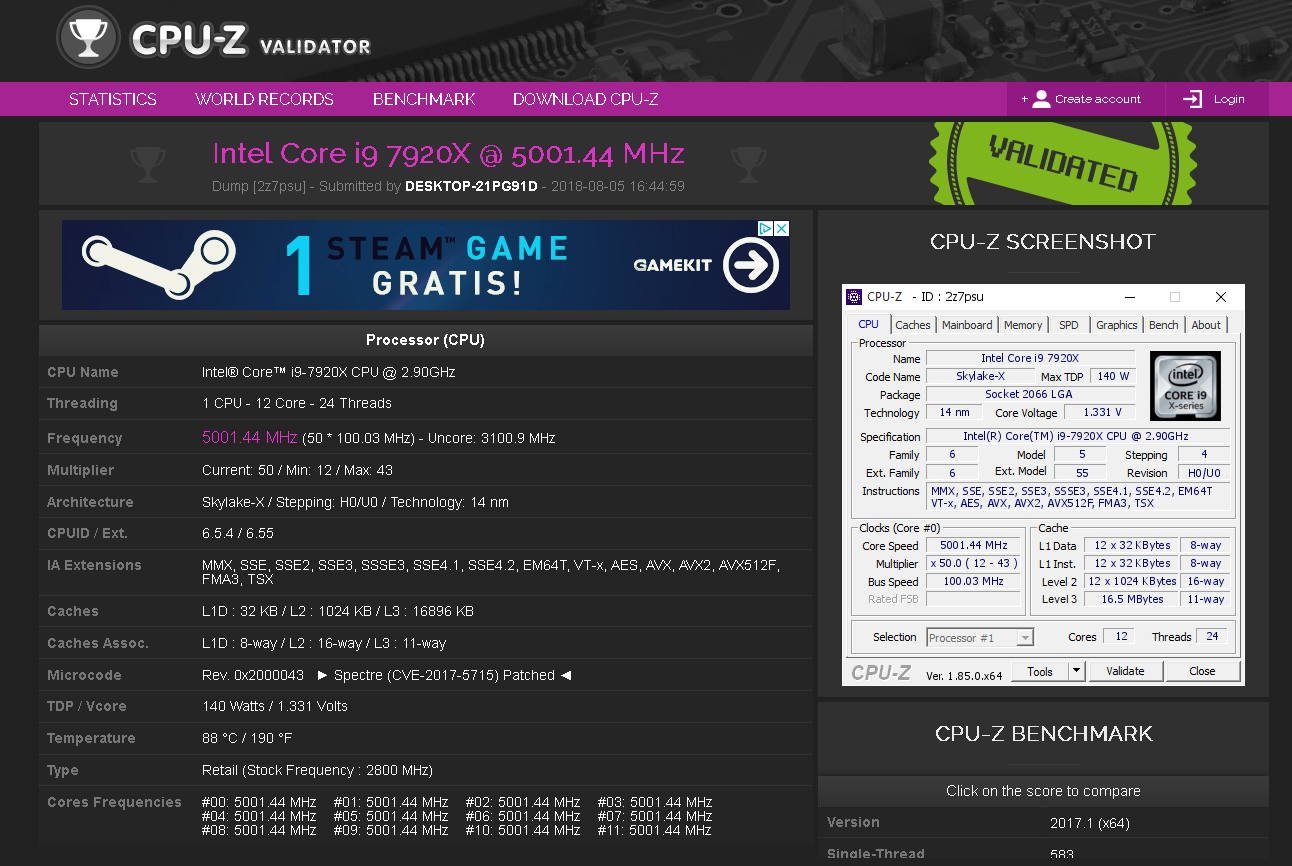Click the CPU-Z BENCHMARK heading
1292x866 pixels.
tap(1044, 734)
